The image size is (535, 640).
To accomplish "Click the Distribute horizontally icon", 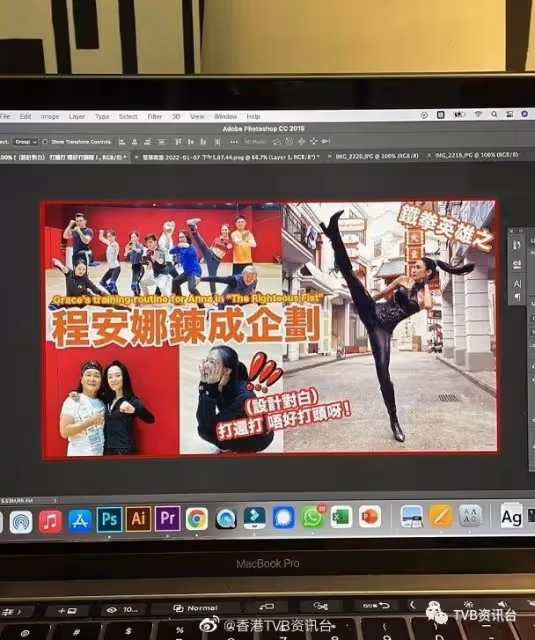I will 217,142.
